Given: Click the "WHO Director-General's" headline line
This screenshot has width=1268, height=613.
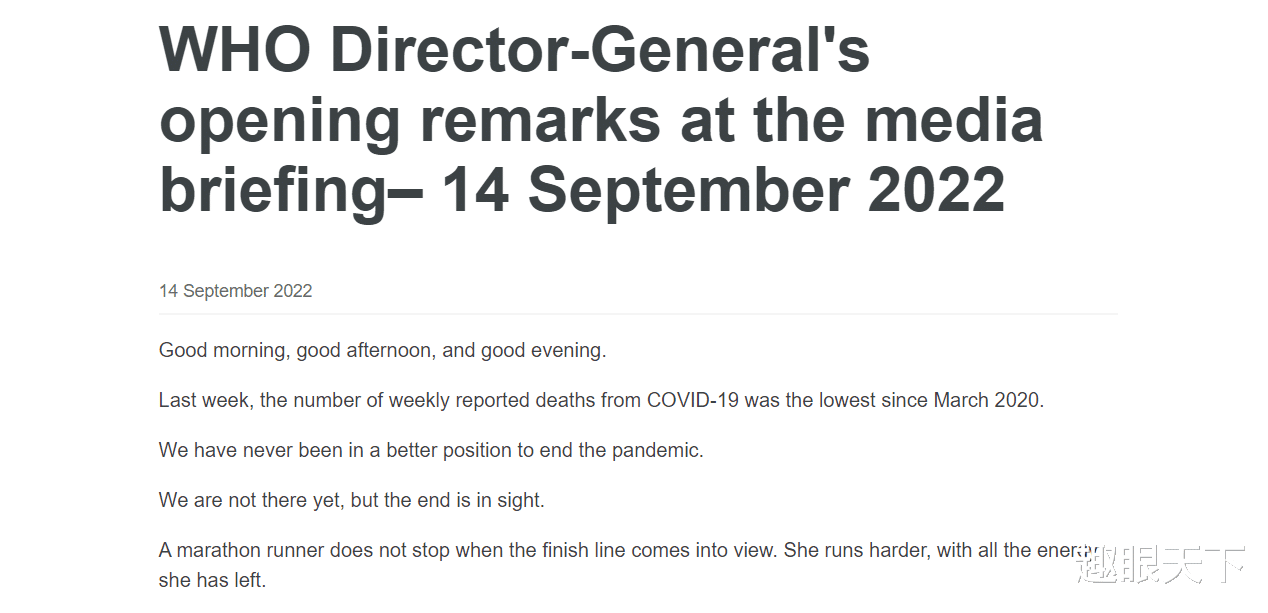Looking at the screenshot, I should [x=514, y=49].
